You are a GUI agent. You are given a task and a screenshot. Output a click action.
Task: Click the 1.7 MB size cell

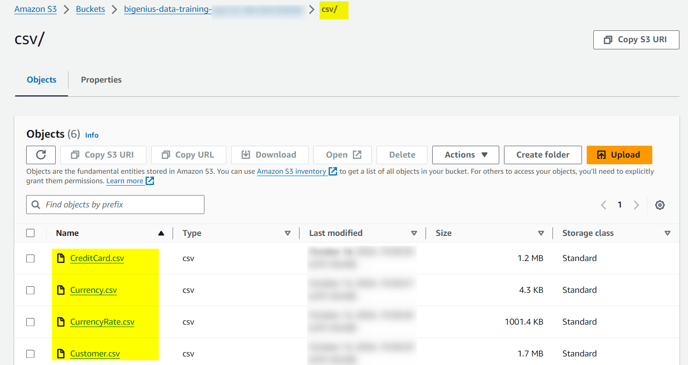[x=530, y=354]
